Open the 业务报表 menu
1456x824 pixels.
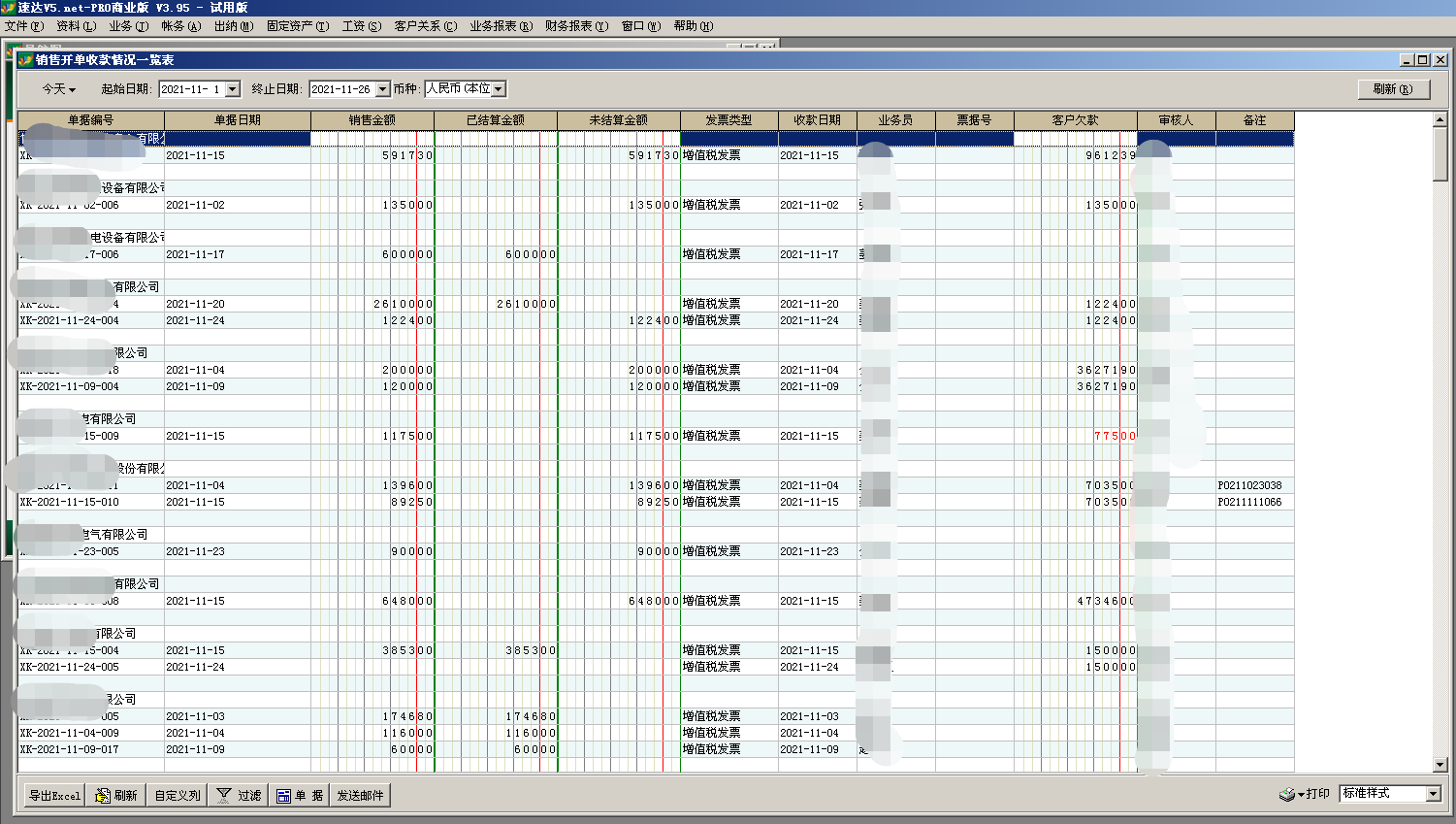(x=501, y=26)
